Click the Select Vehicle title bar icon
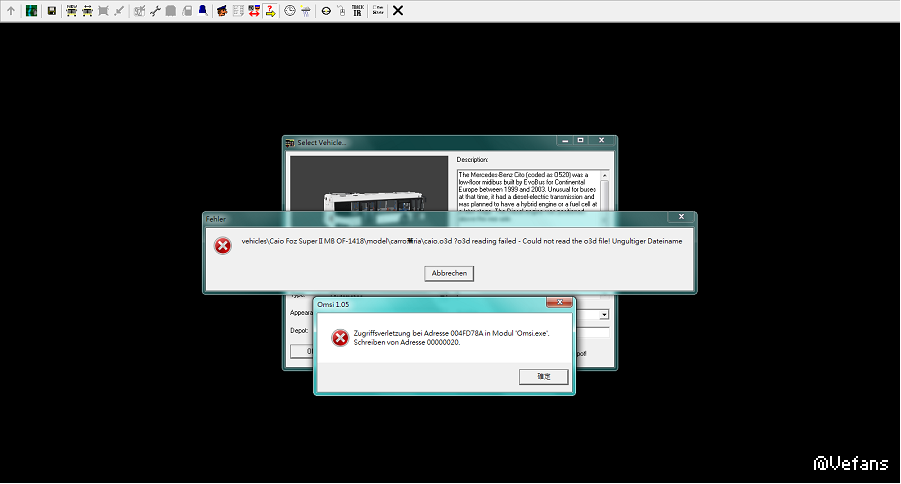 (290, 143)
